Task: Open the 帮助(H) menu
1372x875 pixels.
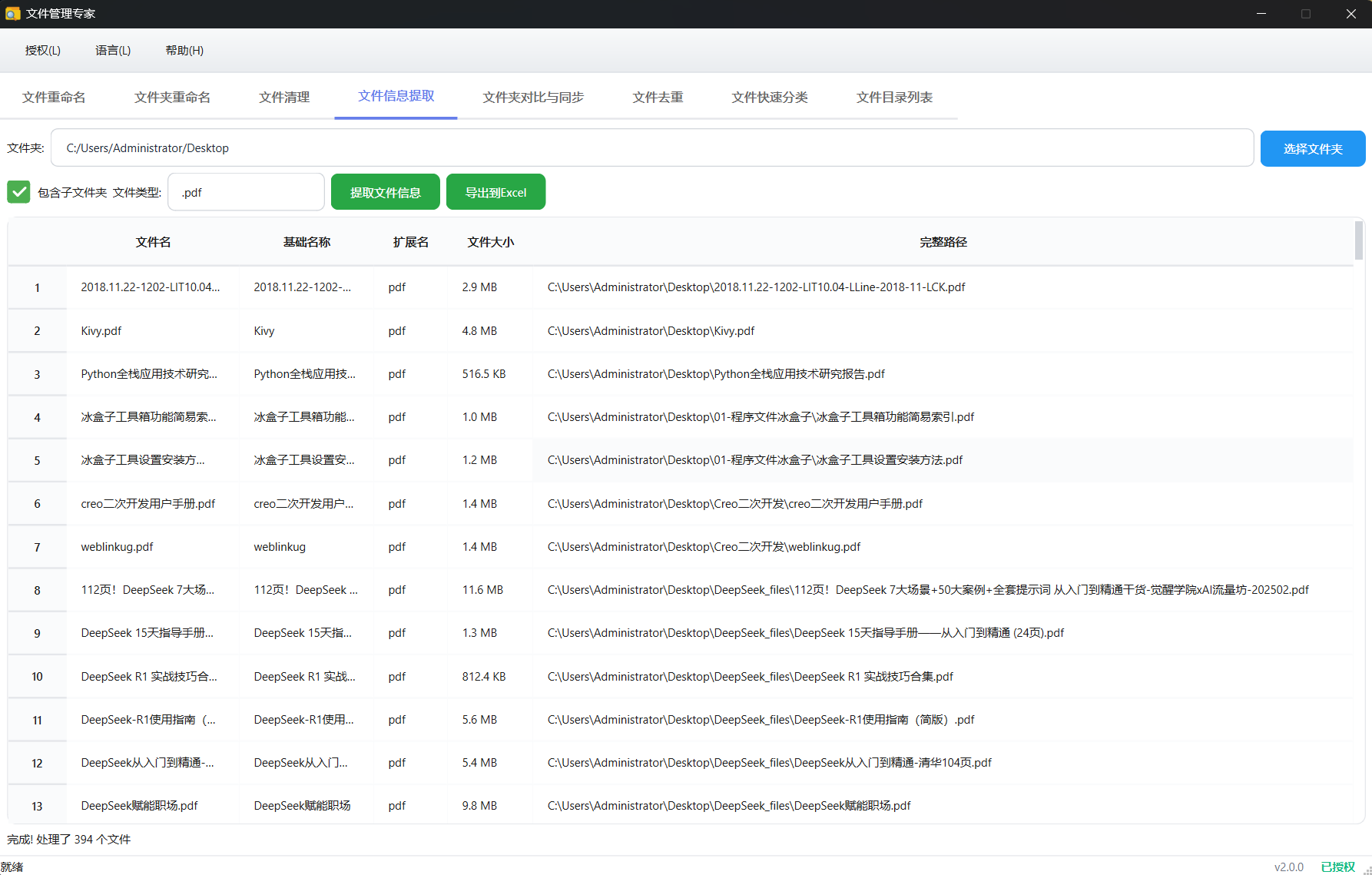Action: click(184, 51)
